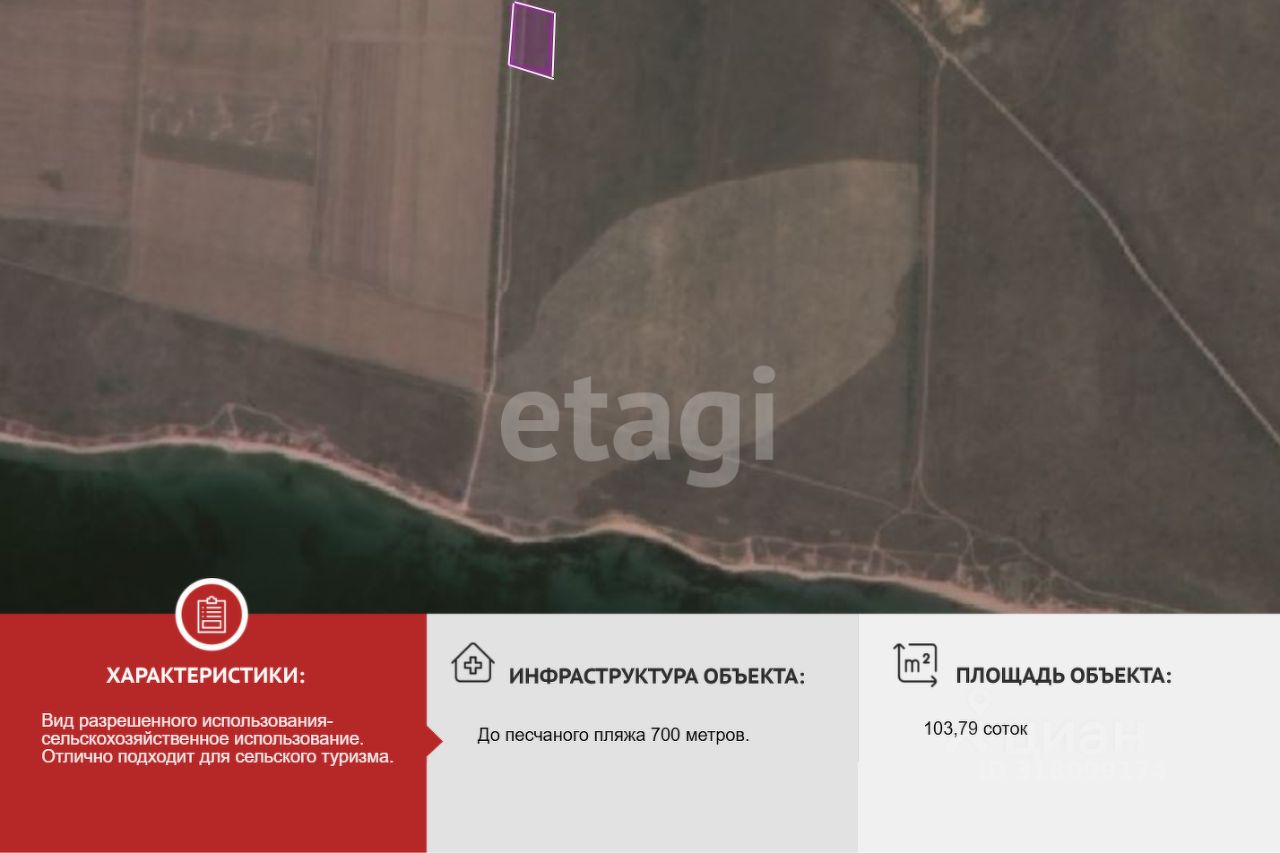Click the clipboard characteristics icon
Image resolution: width=1280 pixels, height=853 pixels.
211,615
